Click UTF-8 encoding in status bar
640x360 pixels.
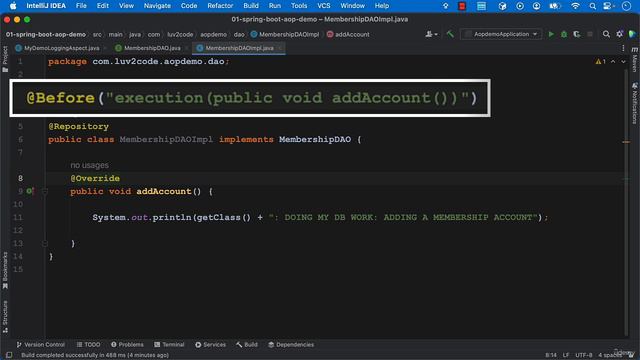pos(584,355)
